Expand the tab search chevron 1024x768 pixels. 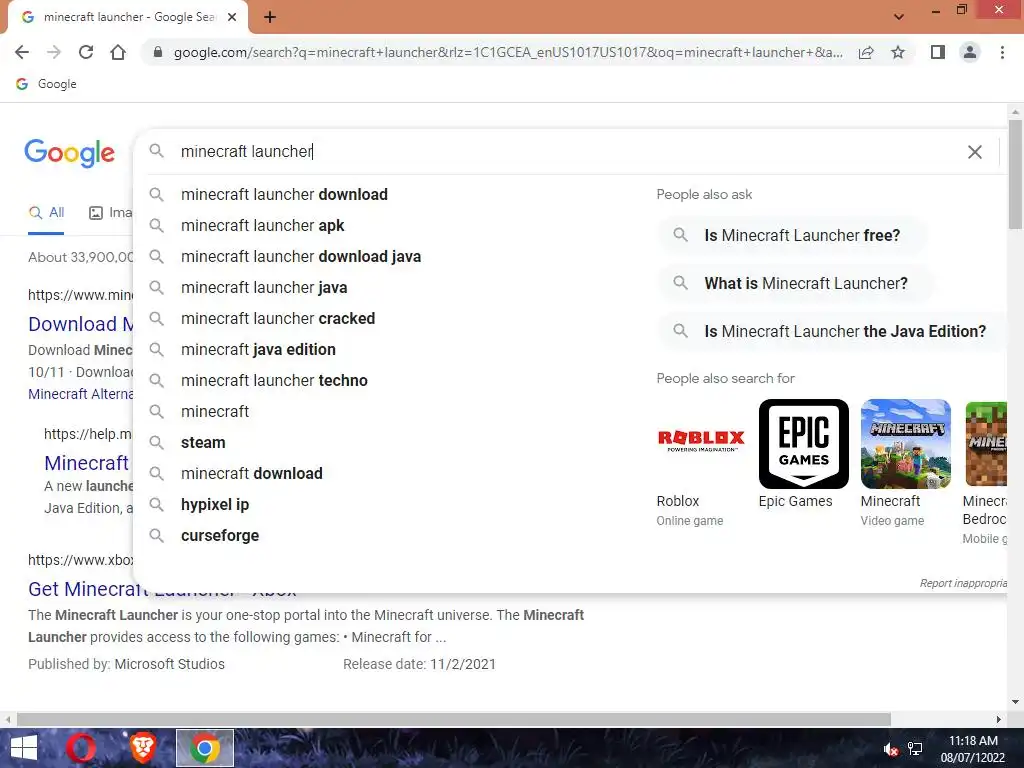(899, 17)
